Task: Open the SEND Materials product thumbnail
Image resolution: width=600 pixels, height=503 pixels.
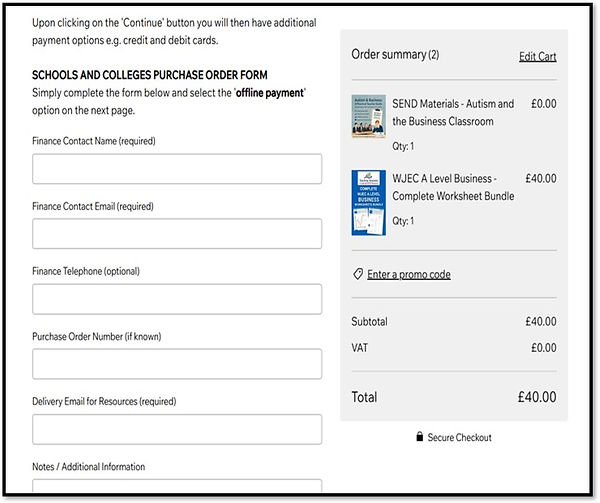Action: (x=368, y=116)
